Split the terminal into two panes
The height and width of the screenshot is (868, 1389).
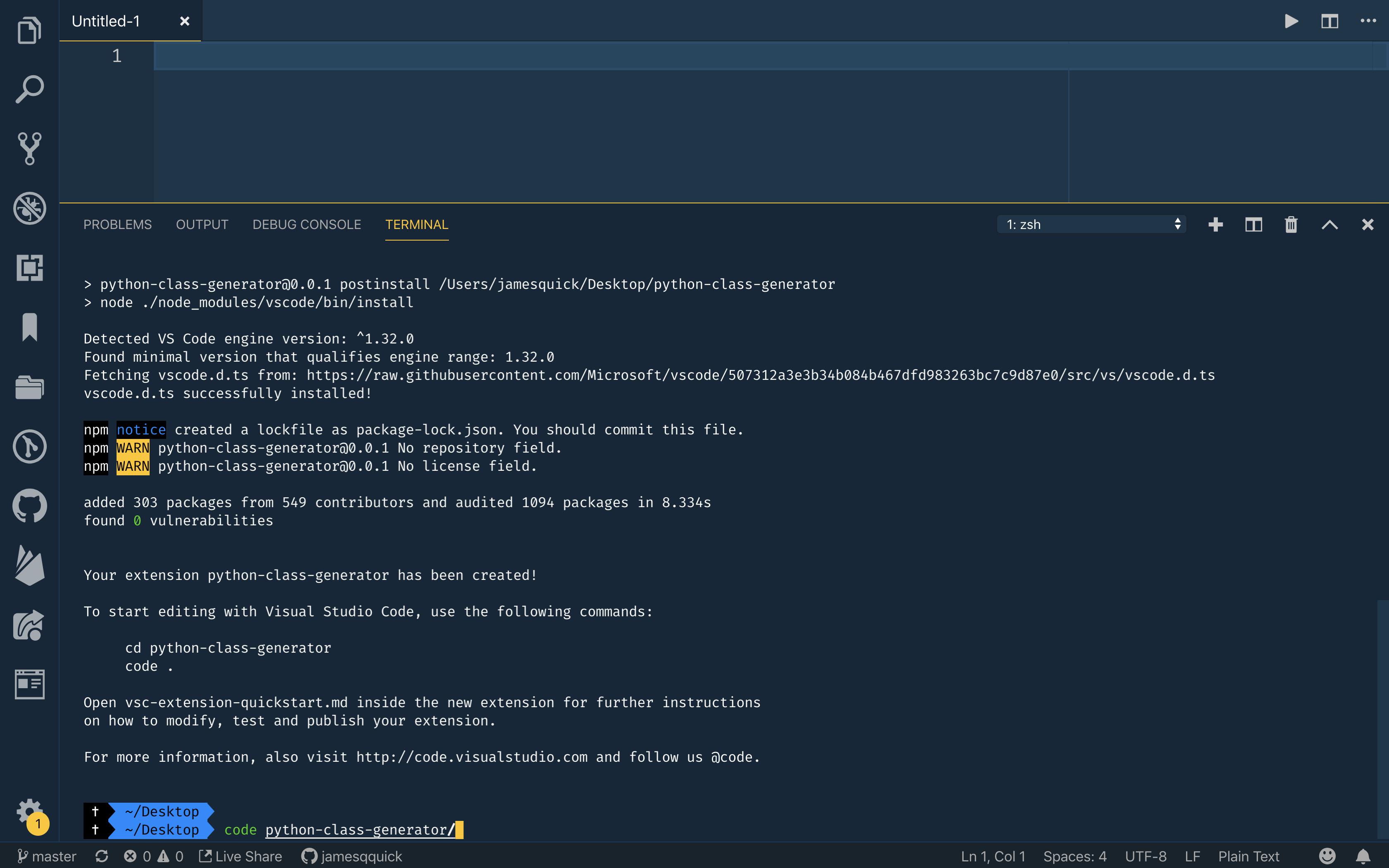click(1253, 224)
